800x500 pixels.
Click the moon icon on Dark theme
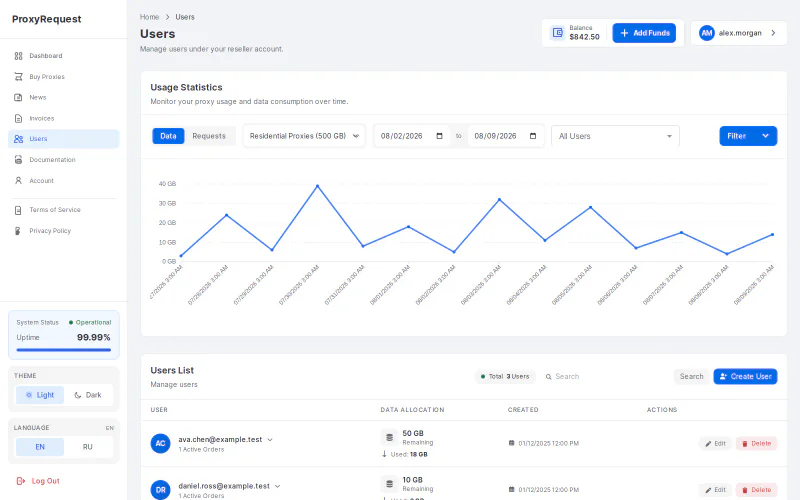pos(78,395)
